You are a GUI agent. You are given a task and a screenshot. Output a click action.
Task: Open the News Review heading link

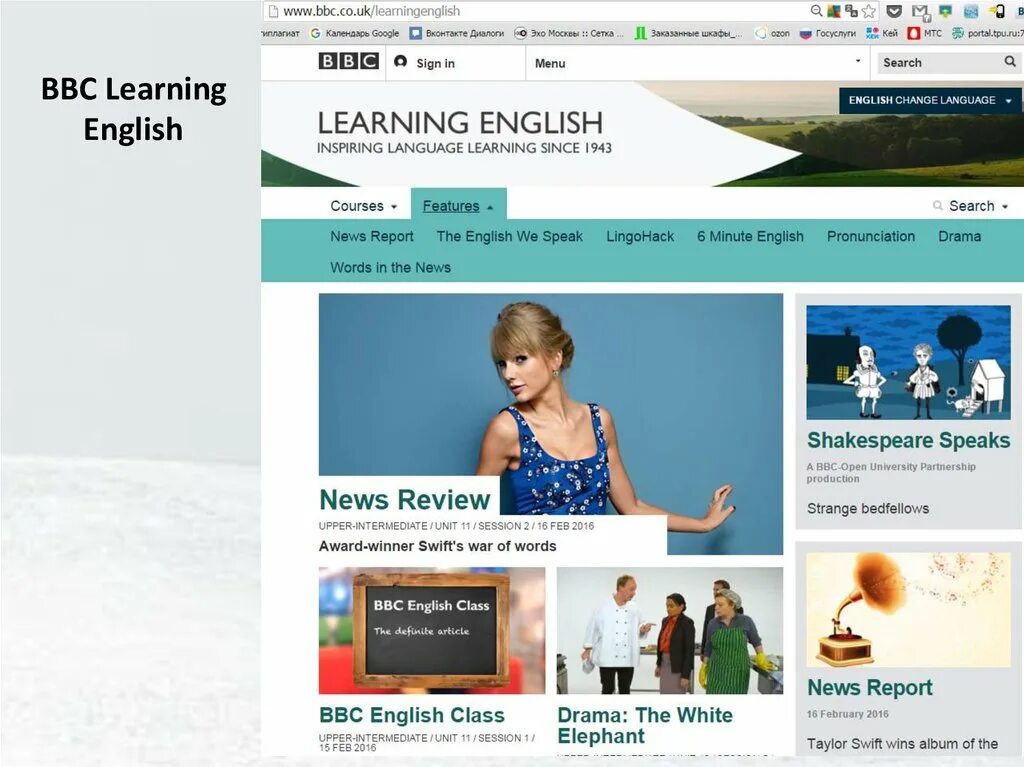[405, 500]
